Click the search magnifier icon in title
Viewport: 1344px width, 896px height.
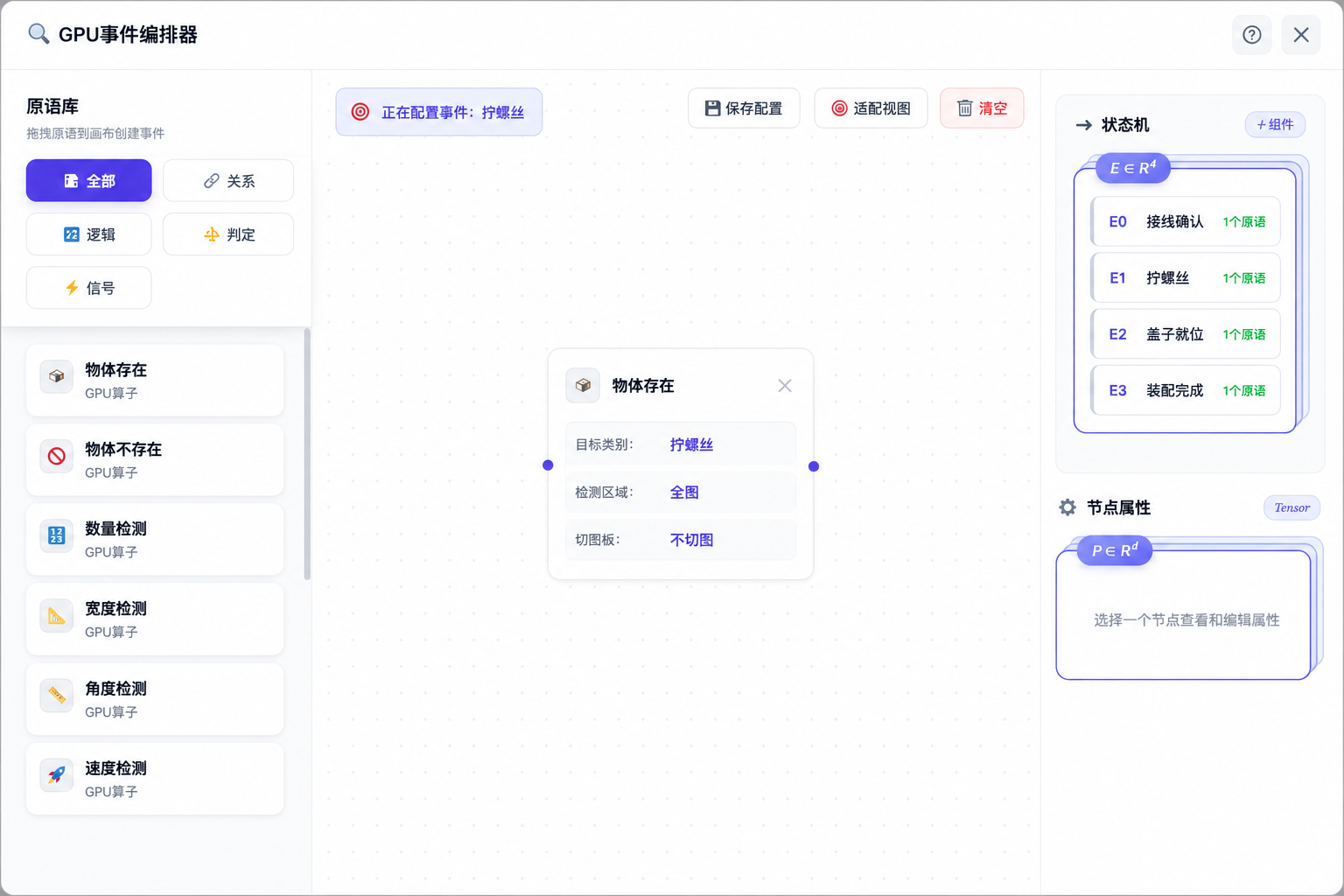[x=38, y=34]
